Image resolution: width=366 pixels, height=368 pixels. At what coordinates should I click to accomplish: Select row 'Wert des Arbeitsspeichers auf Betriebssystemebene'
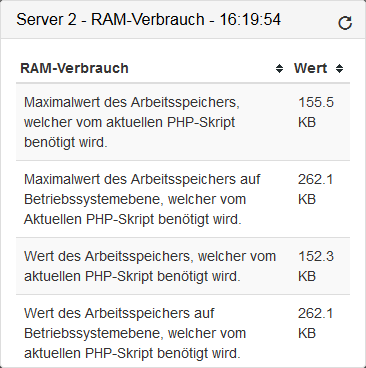[x=183, y=331]
